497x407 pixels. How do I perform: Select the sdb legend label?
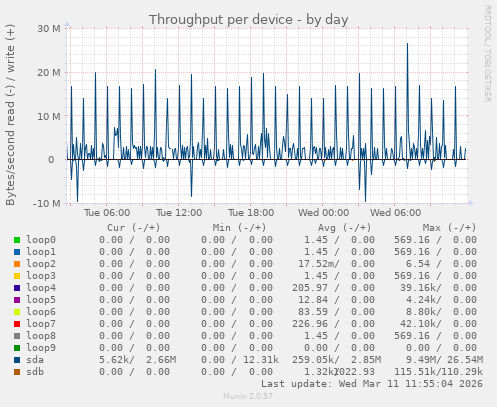35,372
